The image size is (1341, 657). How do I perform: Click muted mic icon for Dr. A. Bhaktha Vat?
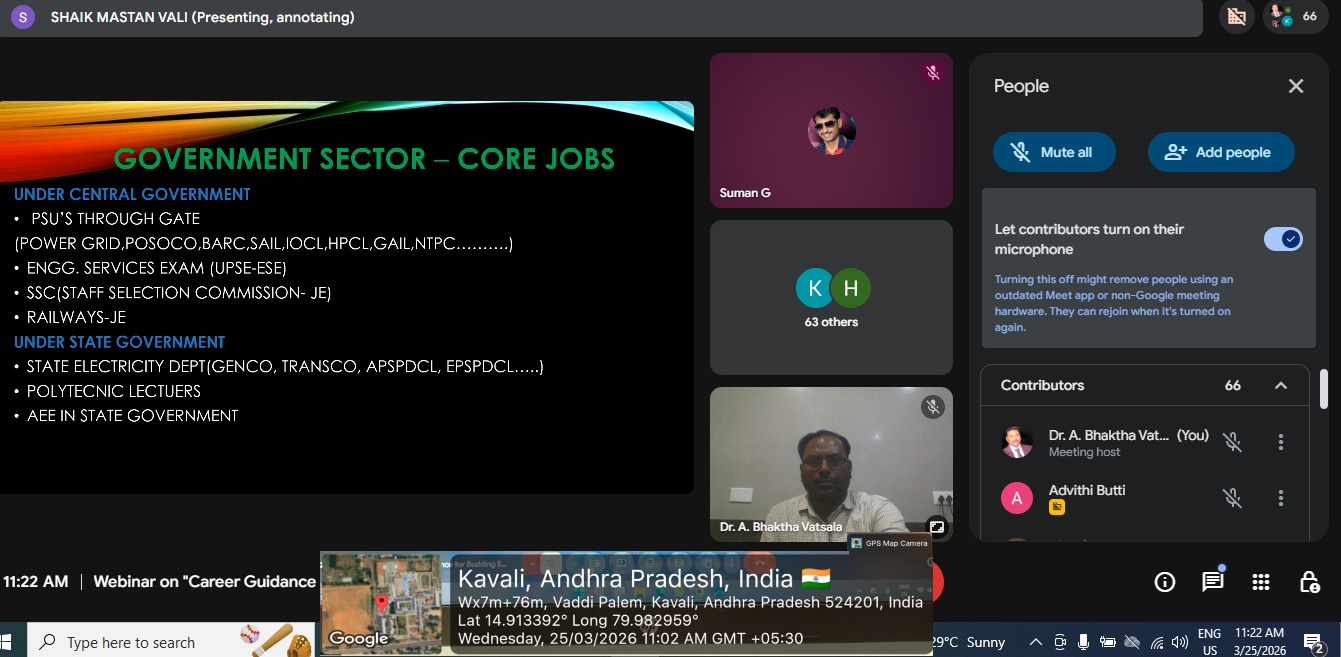tap(1233, 442)
